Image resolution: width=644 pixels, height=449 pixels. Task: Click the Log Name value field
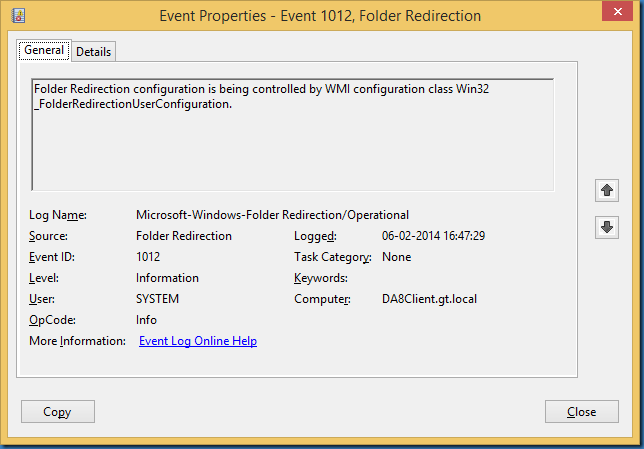click(272, 215)
